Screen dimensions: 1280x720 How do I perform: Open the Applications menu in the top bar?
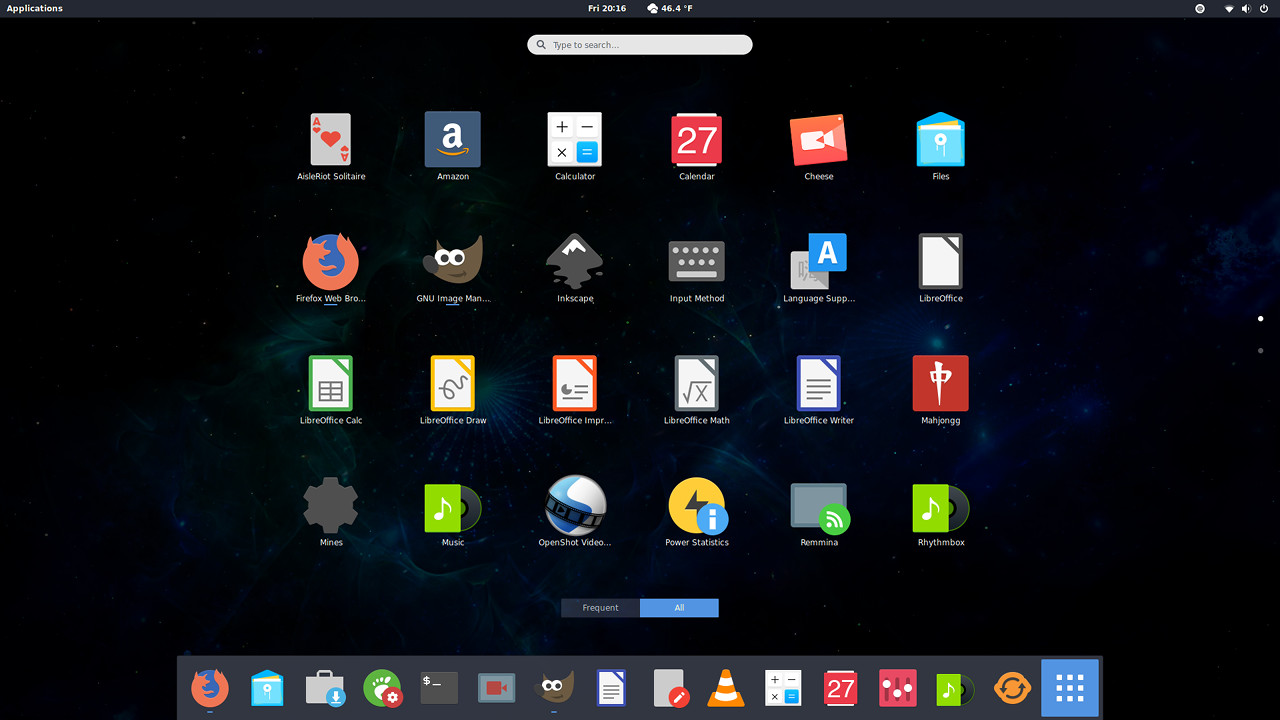(35, 8)
